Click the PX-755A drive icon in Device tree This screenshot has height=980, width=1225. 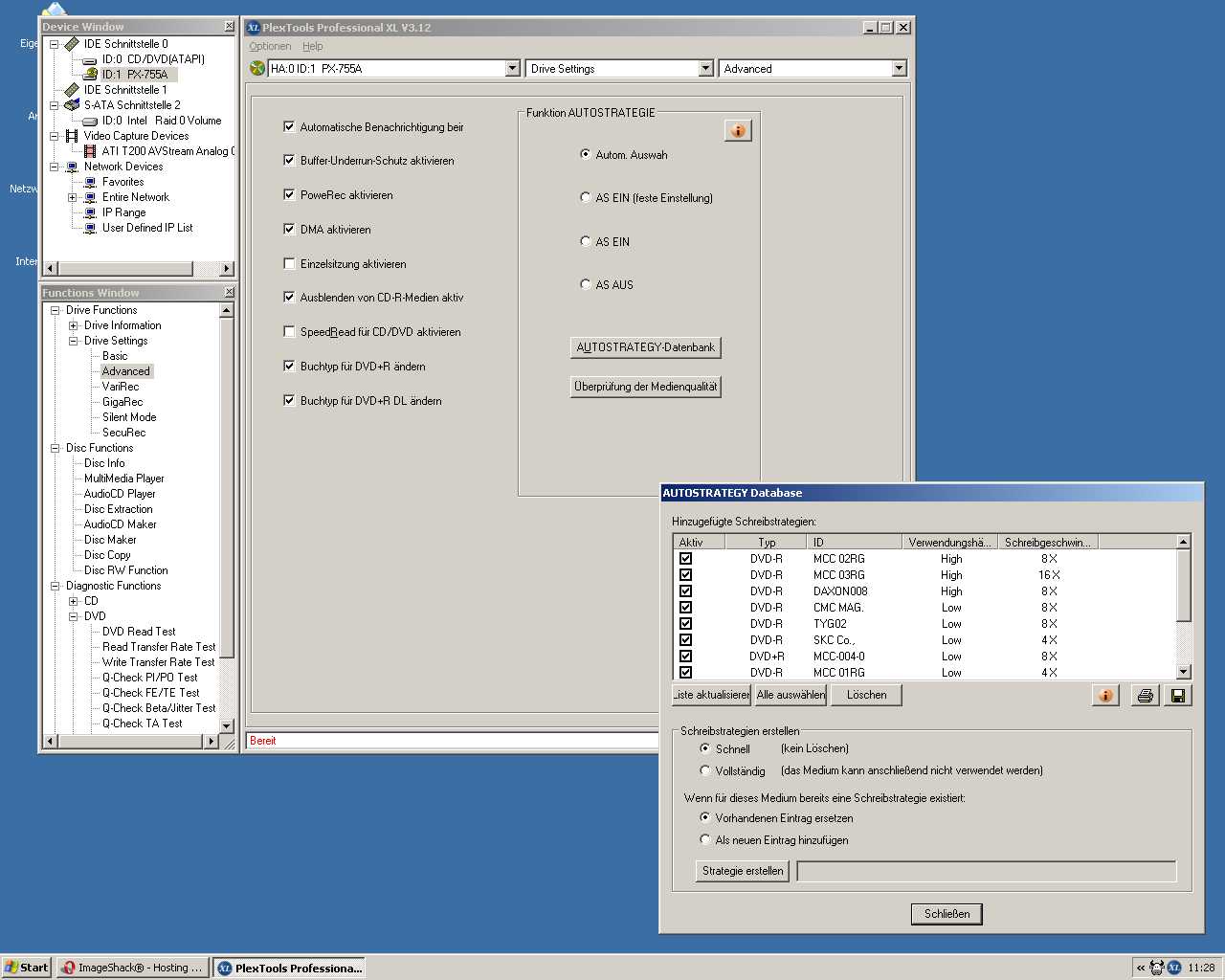click(x=91, y=74)
